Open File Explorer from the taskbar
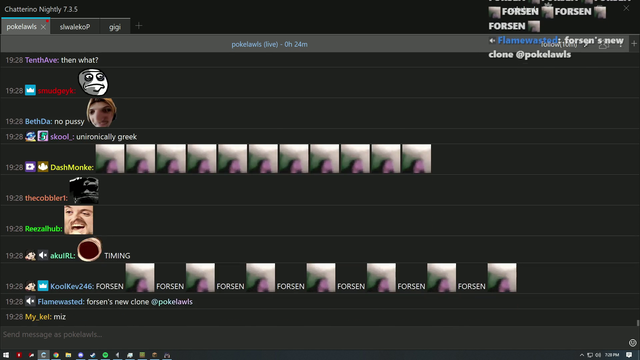 68,355
